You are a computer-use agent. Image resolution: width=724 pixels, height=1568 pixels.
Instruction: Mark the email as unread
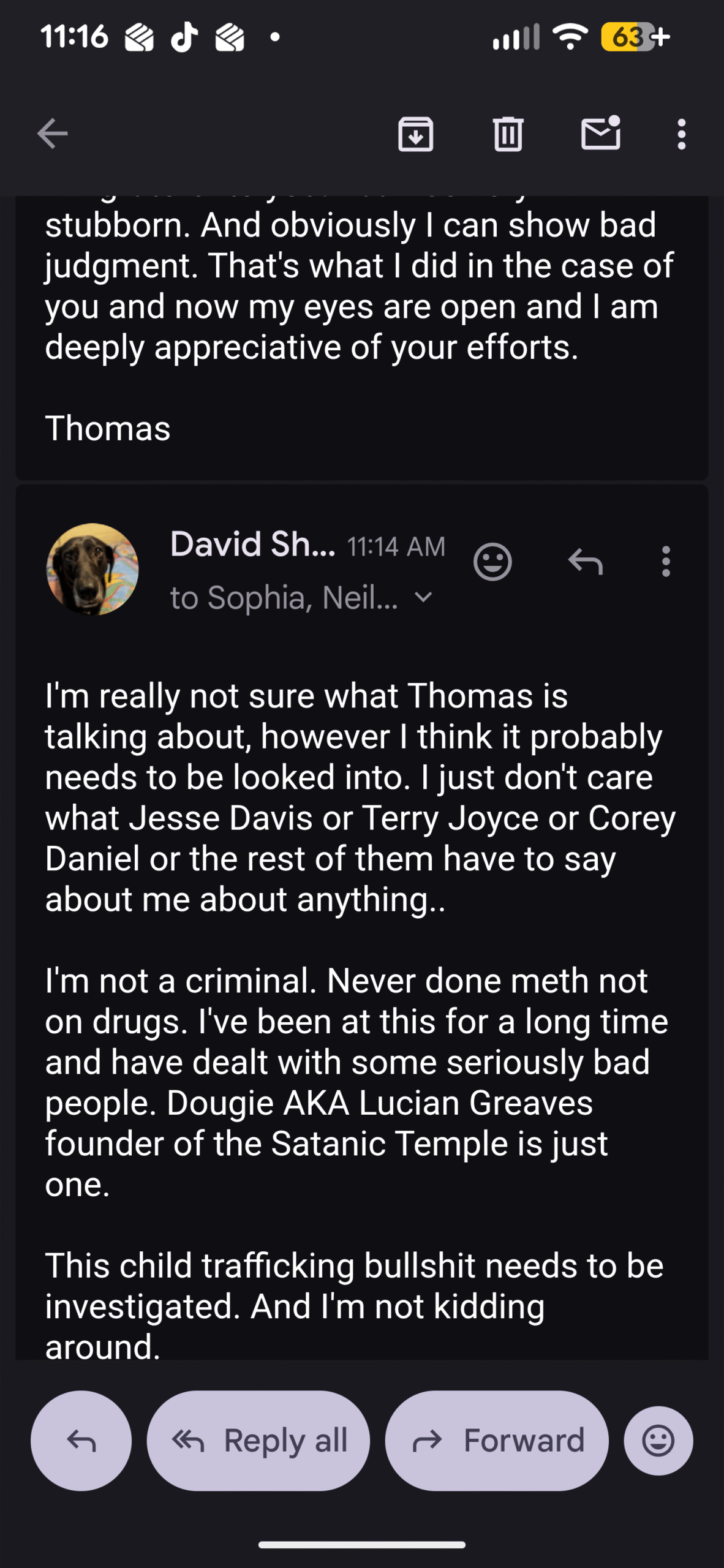click(x=600, y=134)
